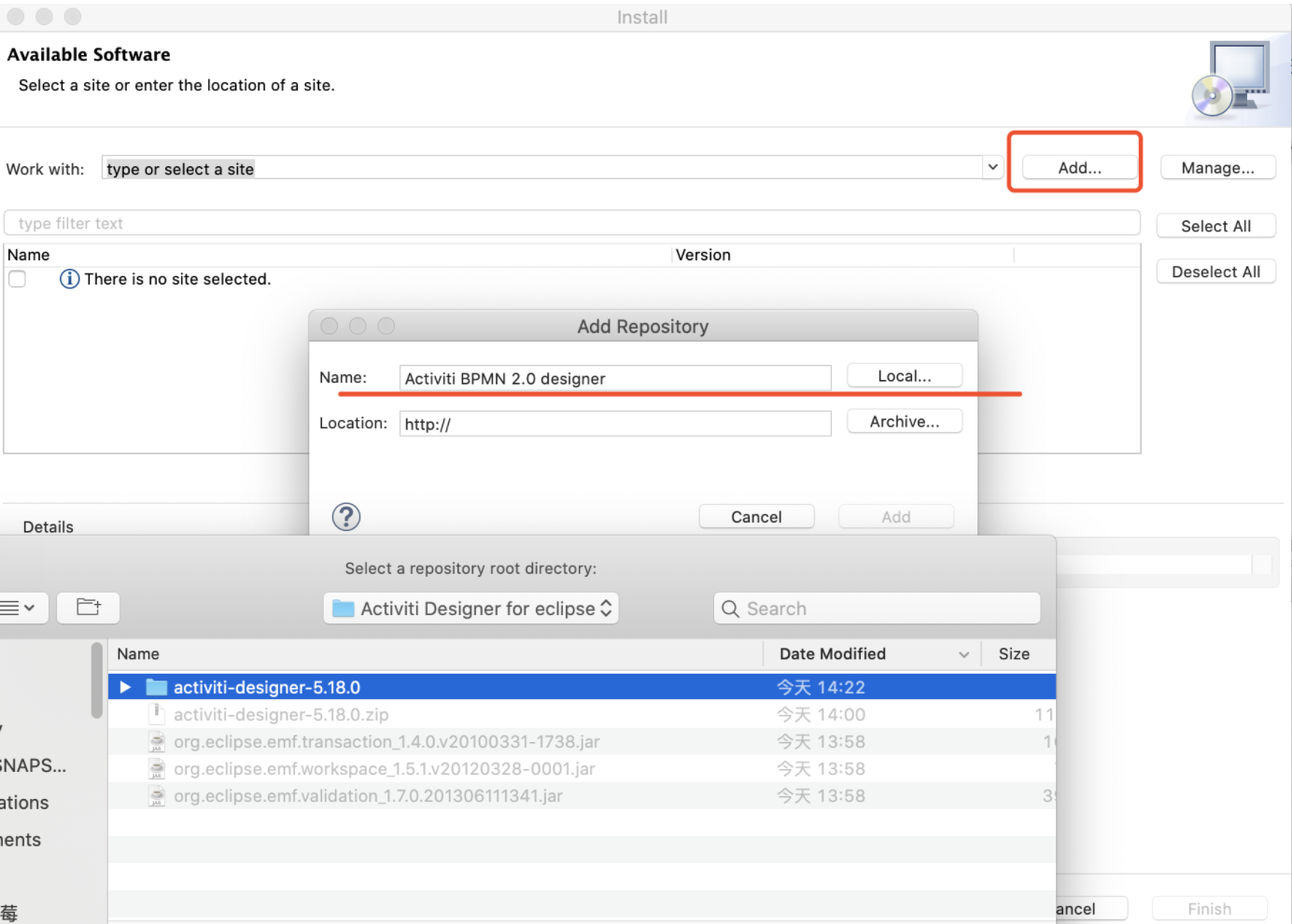Click the type filter text field
1292x924 pixels.
(571, 223)
